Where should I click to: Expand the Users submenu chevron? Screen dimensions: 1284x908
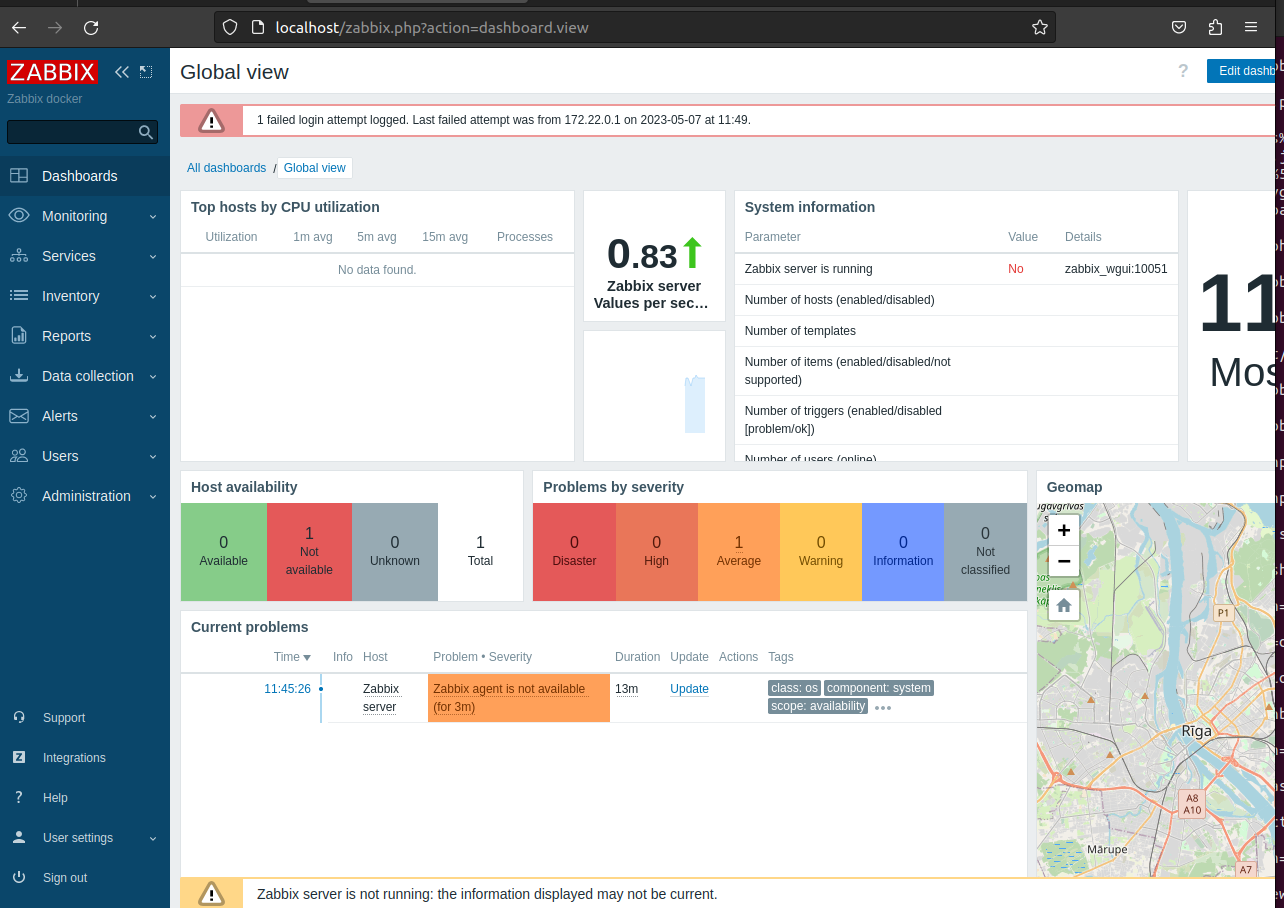pos(152,456)
